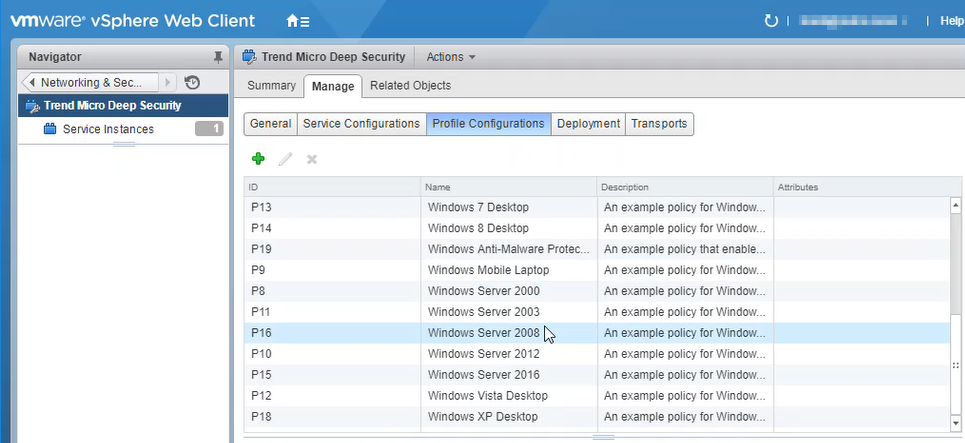This screenshot has width=965, height=443.
Task: Switch to the Summary tab
Action: 271,86
